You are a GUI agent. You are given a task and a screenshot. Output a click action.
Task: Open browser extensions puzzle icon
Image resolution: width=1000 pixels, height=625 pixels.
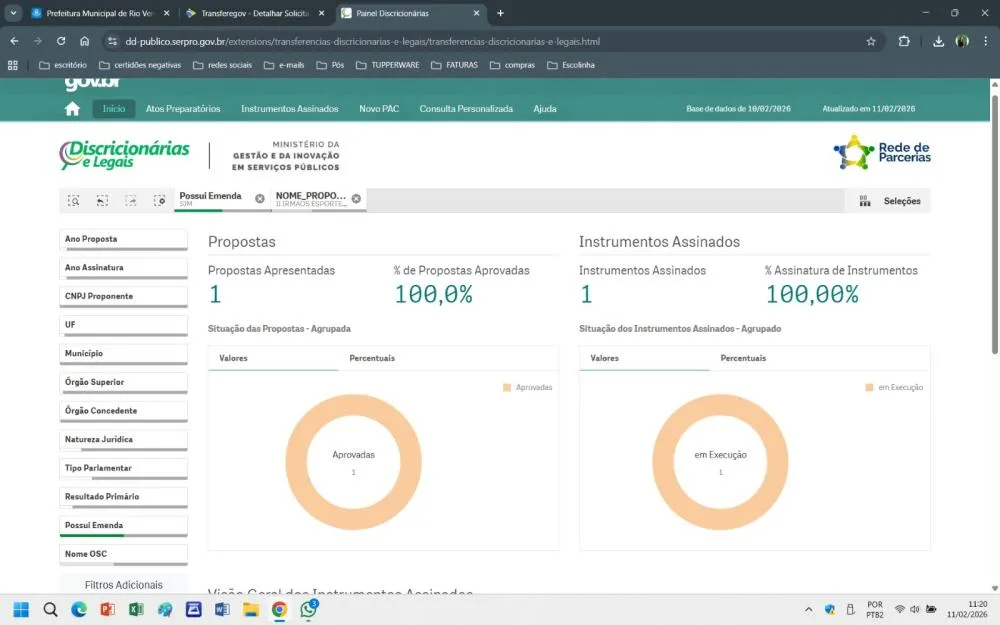click(904, 41)
